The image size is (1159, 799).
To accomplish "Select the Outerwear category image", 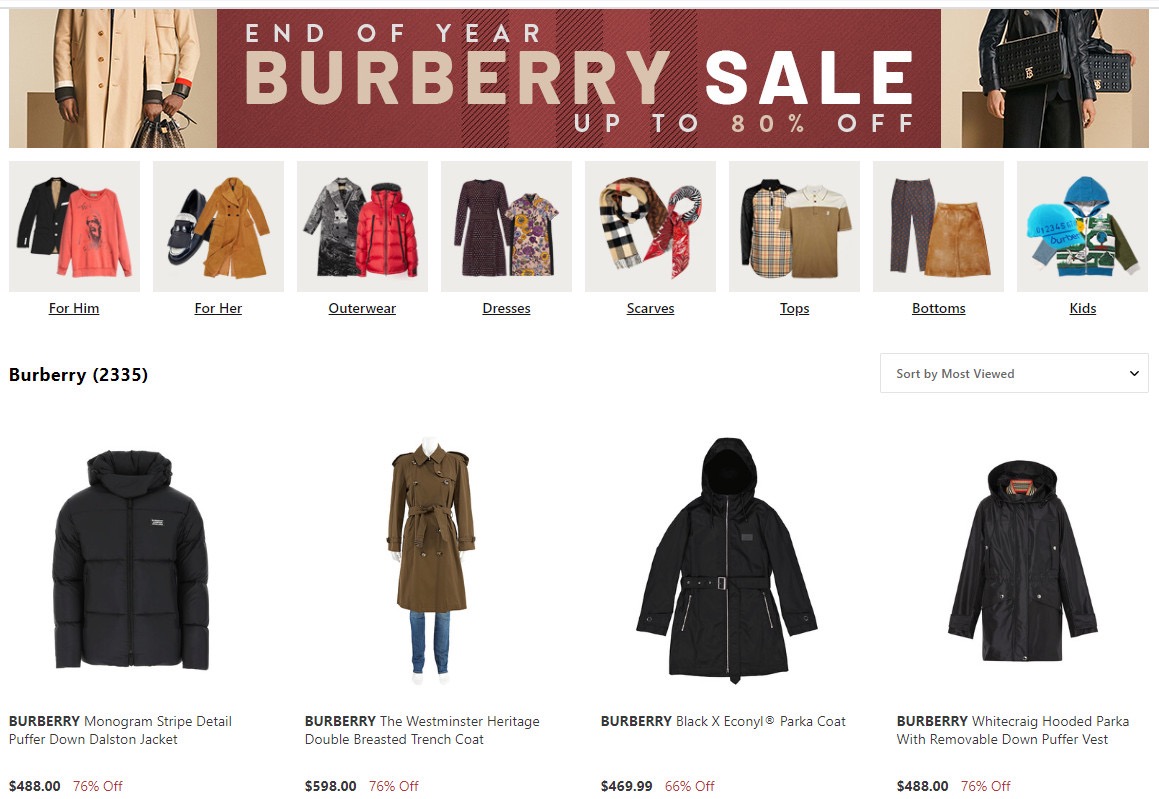I will pos(362,226).
